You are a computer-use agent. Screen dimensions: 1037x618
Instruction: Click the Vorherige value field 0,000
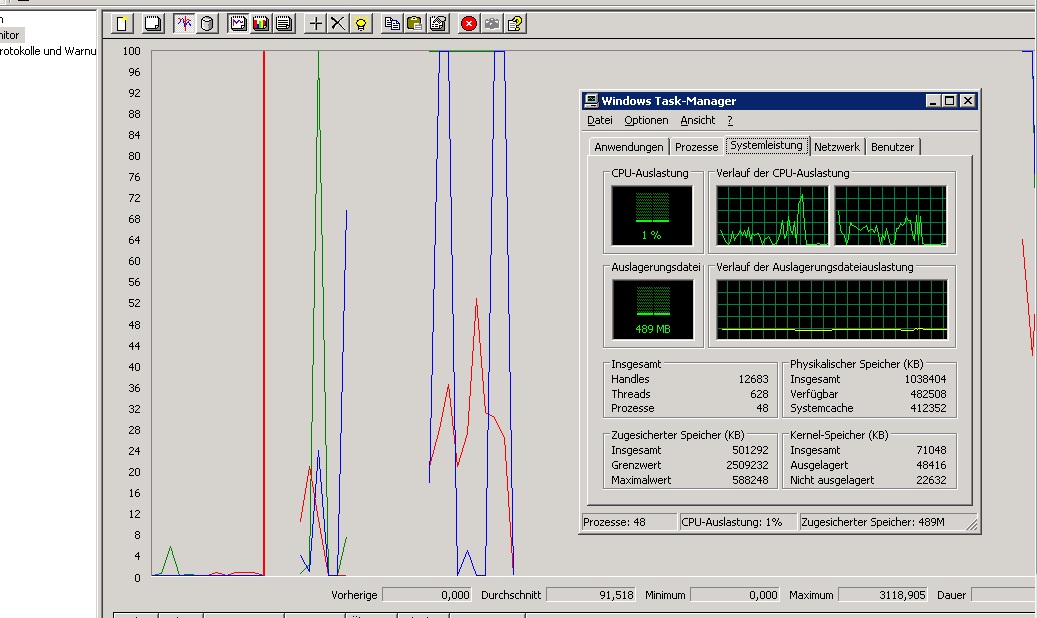[427, 595]
